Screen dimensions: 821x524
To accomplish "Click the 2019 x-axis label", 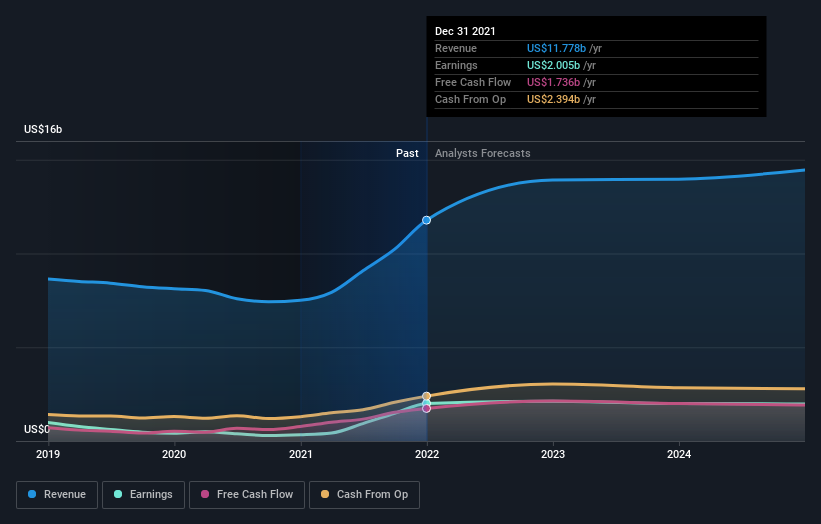I will (48, 454).
